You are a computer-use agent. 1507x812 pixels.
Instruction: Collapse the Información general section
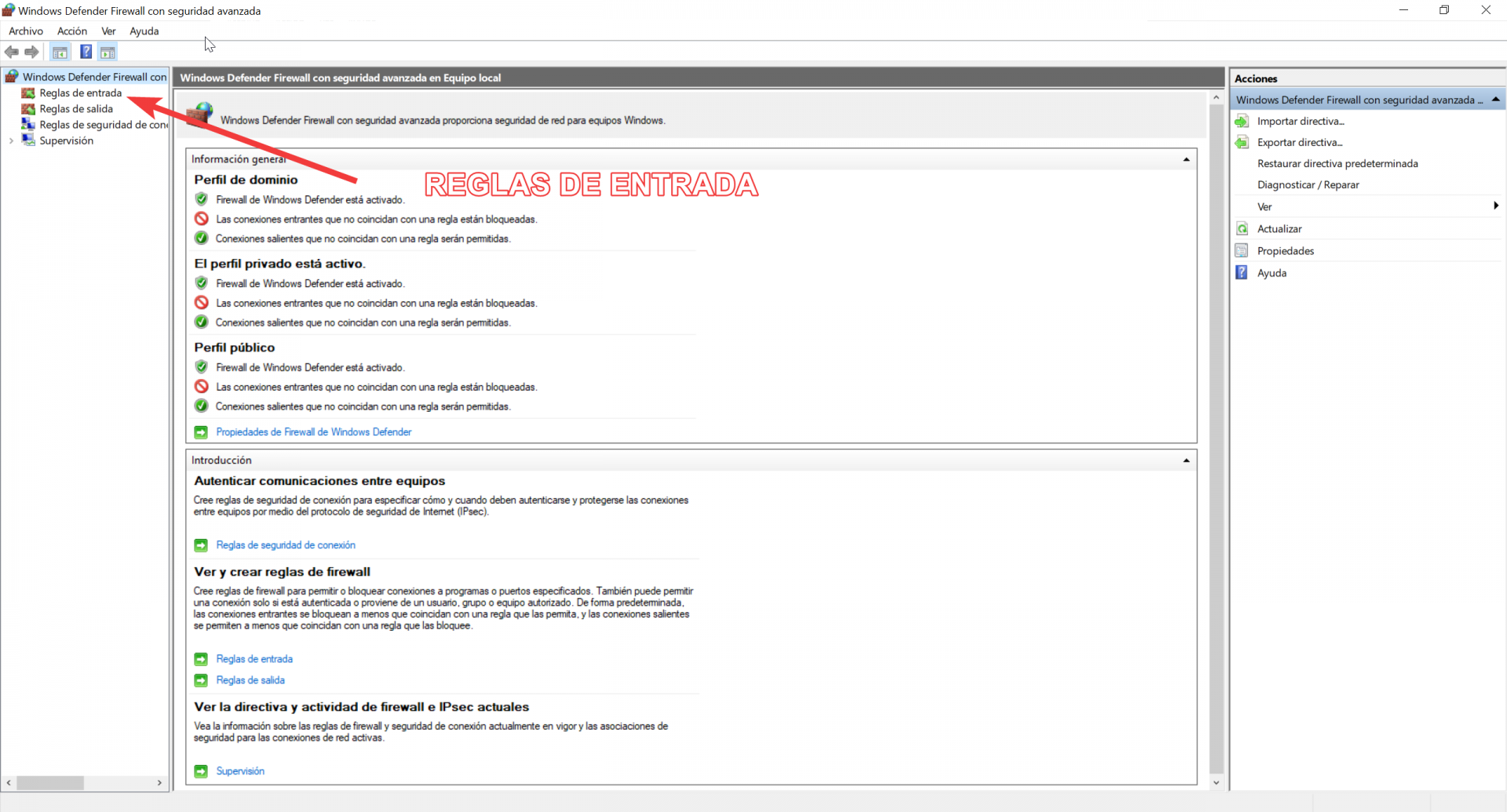click(x=1186, y=159)
